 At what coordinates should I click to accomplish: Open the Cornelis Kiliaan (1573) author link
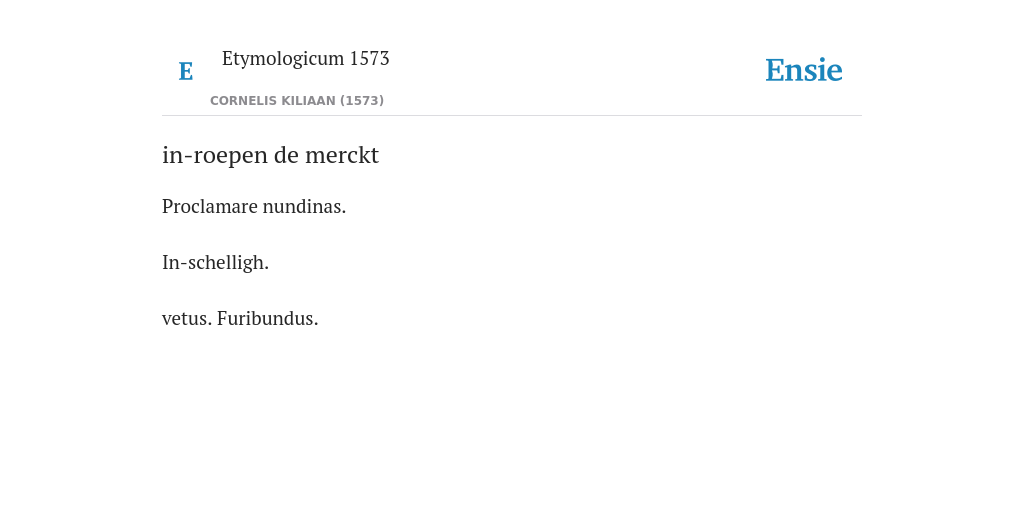(297, 101)
